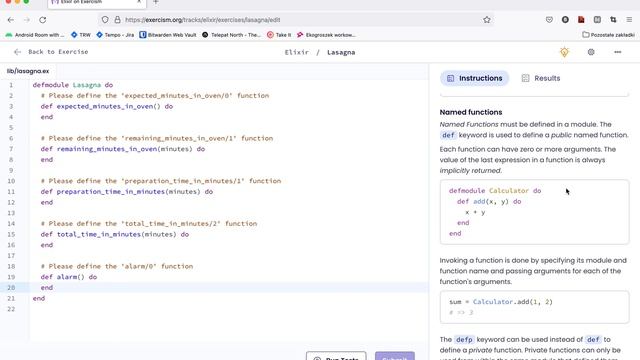The image size is (640, 360).
Task: Open the Telepat North bookmark
Action: coord(231,35)
